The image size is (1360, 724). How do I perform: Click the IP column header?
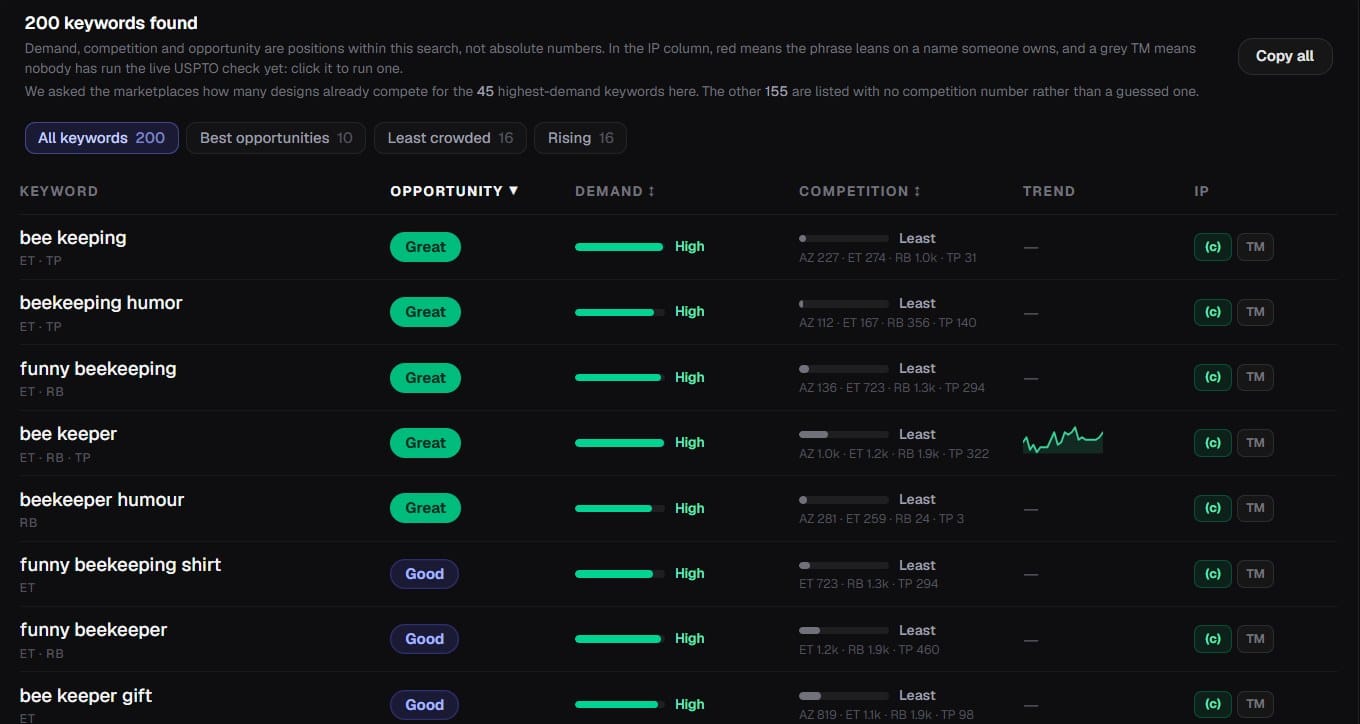tap(1201, 191)
